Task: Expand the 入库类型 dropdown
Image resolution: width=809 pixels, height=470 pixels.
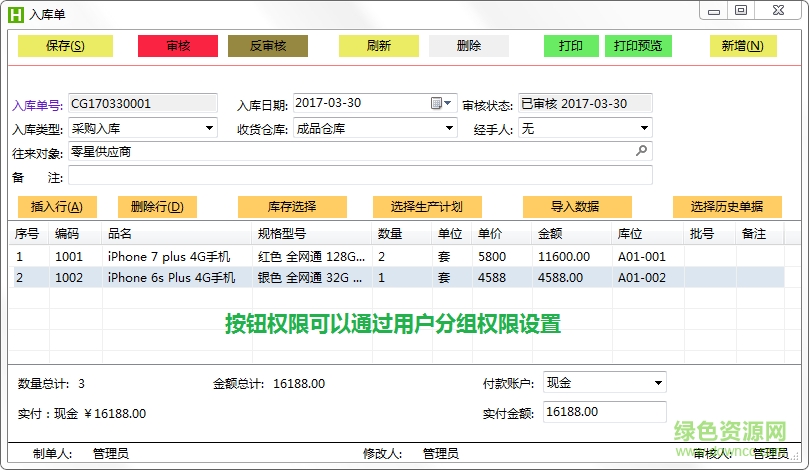Action: [209, 128]
